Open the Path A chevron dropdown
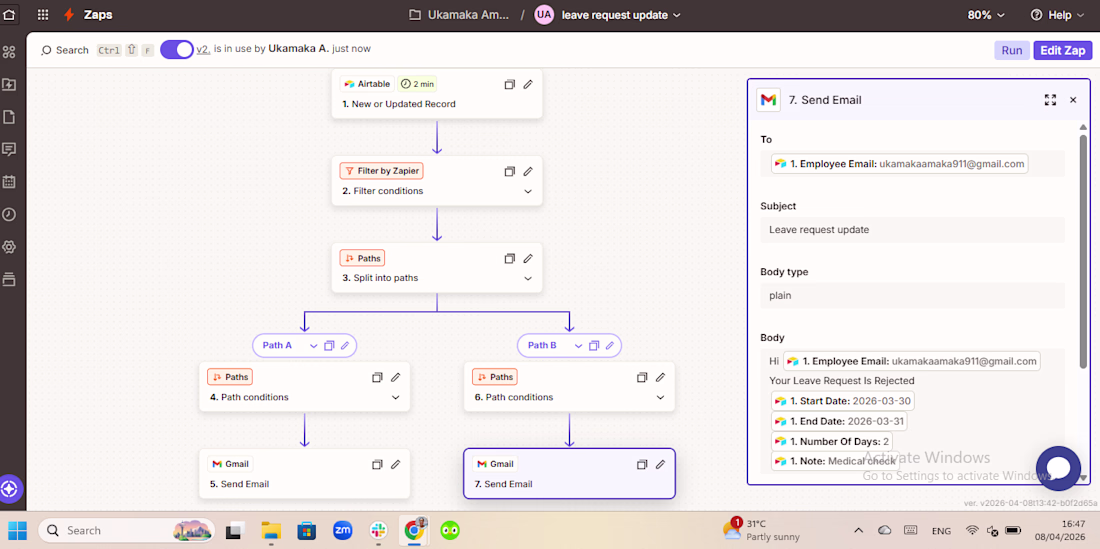The image size is (1100, 549). (x=313, y=346)
